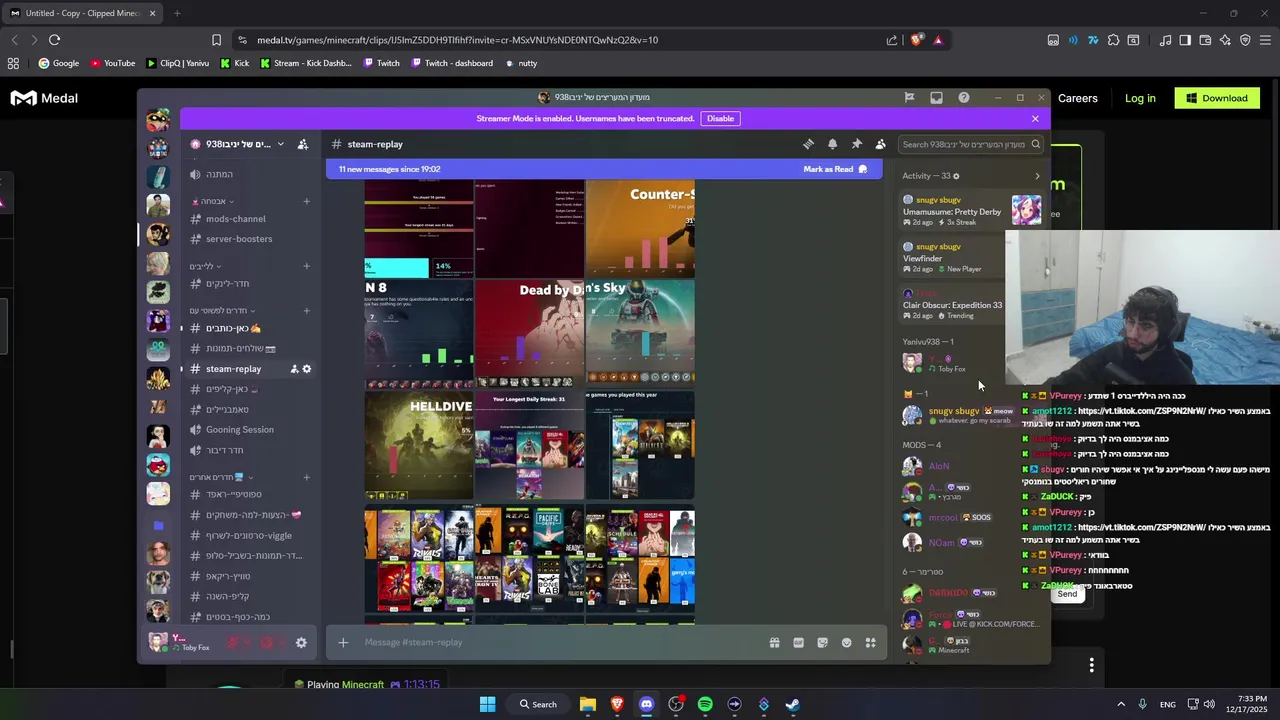Click the Medal logo
The height and width of the screenshot is (720, 1280).
pyautogui.click(x=44, y=98)
